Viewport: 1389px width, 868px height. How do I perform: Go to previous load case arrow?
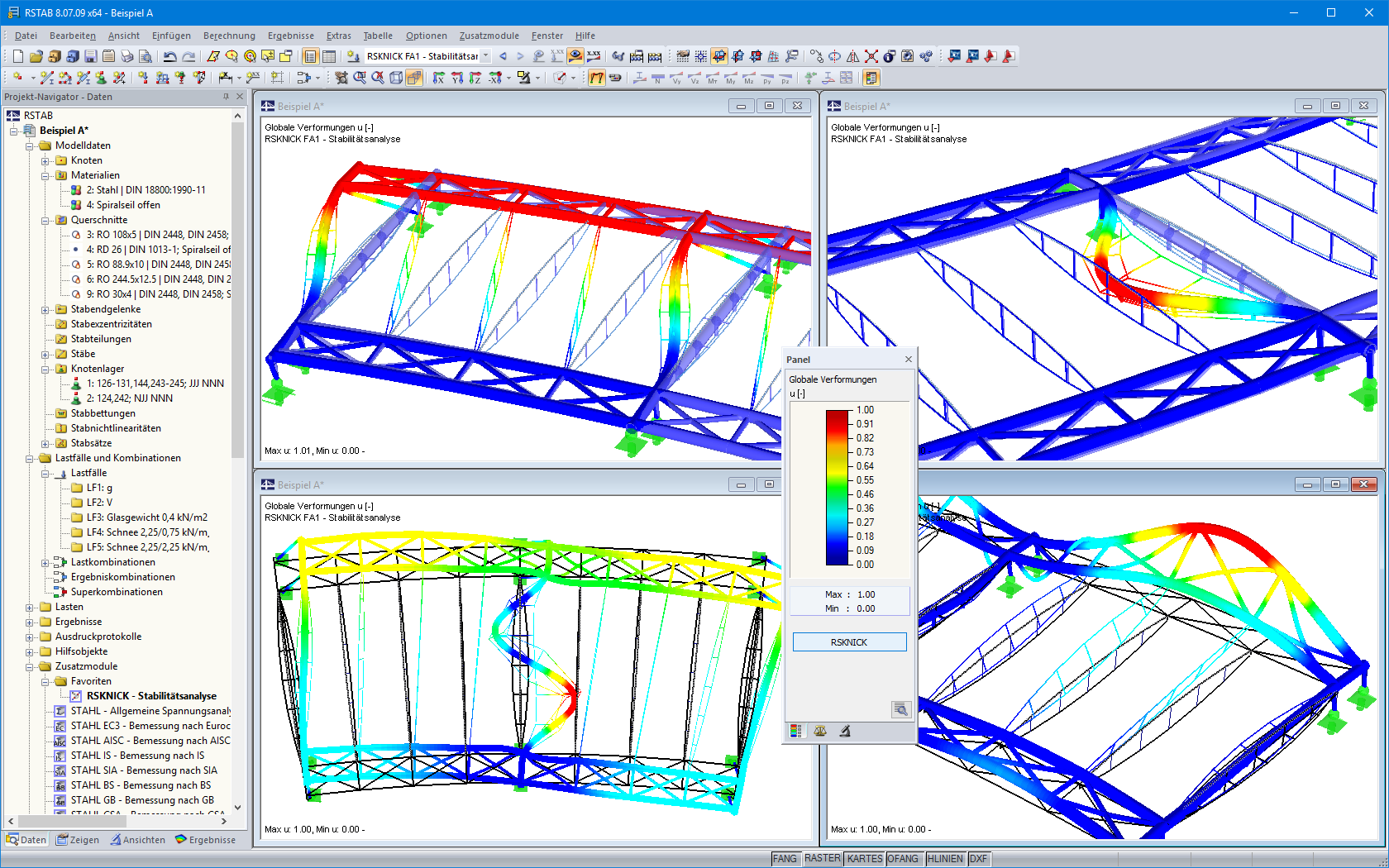coord(502,56)
